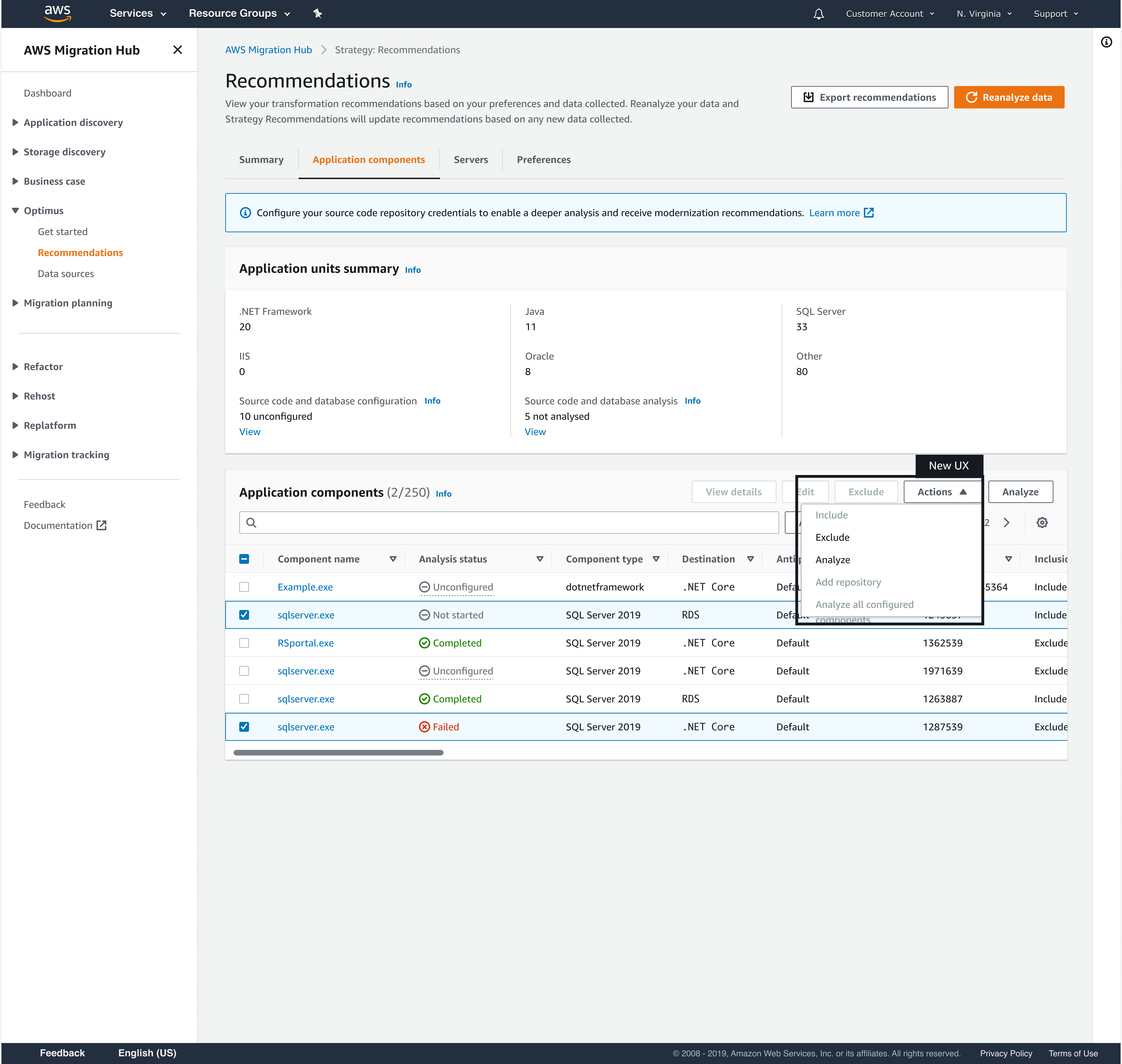This screenshot has width=1122, height=1064.
Task: Click the Learn more external link icon
Action: click(x=869, y=213)
